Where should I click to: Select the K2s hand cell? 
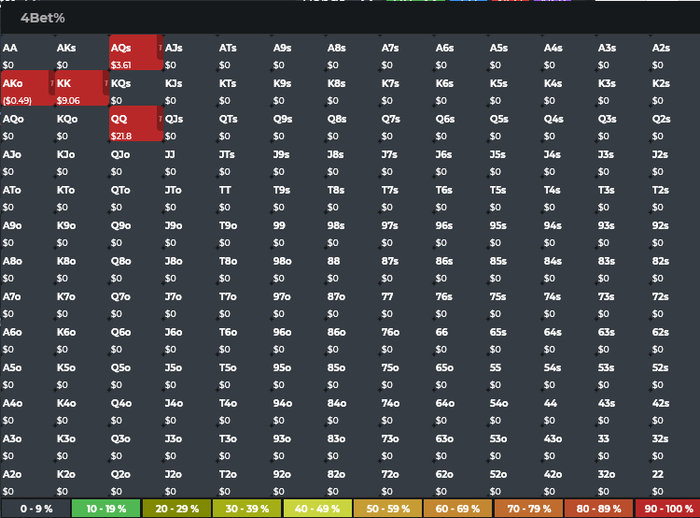click(675, 88)
